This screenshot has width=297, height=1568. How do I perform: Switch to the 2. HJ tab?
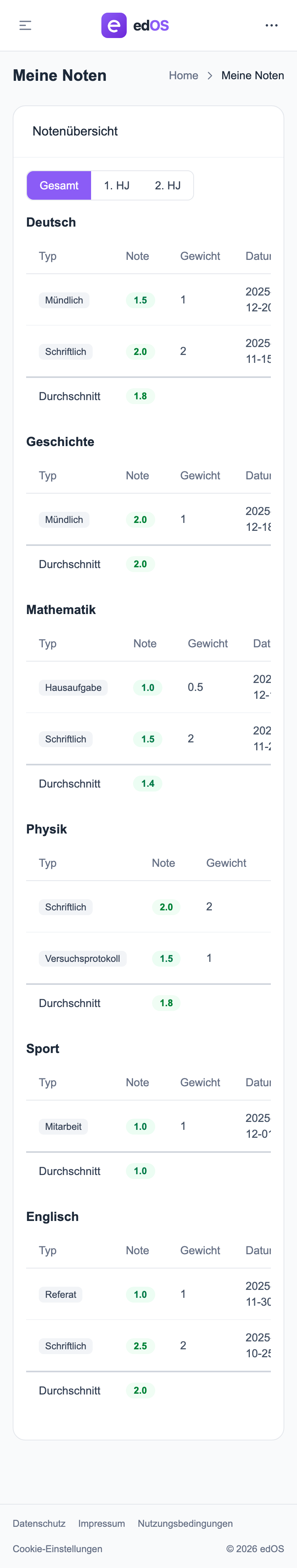(x=169, y=186)
